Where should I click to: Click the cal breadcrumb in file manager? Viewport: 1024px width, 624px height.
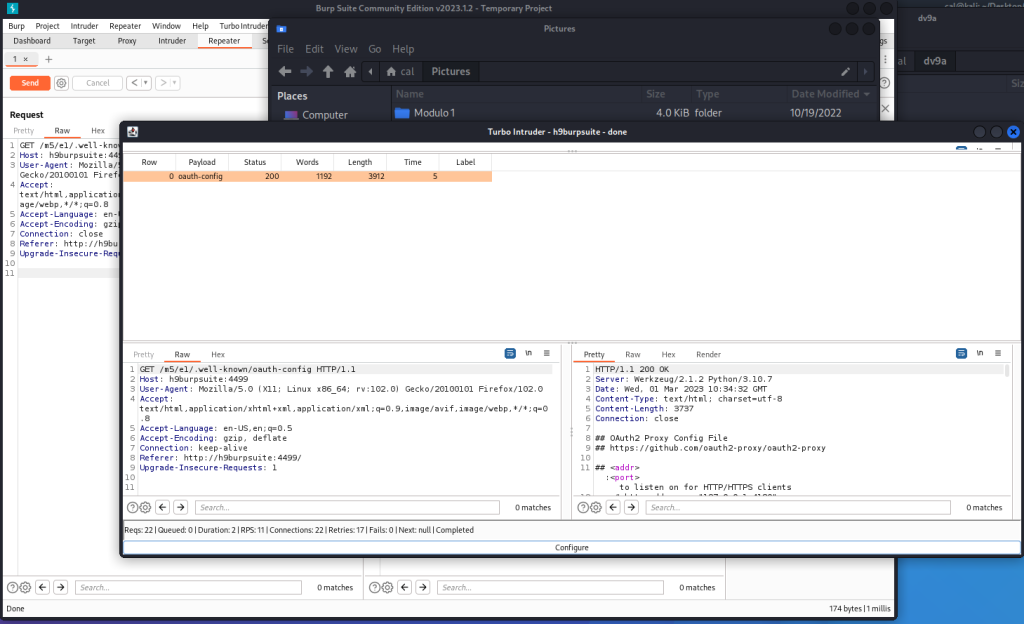pos(400,72)
